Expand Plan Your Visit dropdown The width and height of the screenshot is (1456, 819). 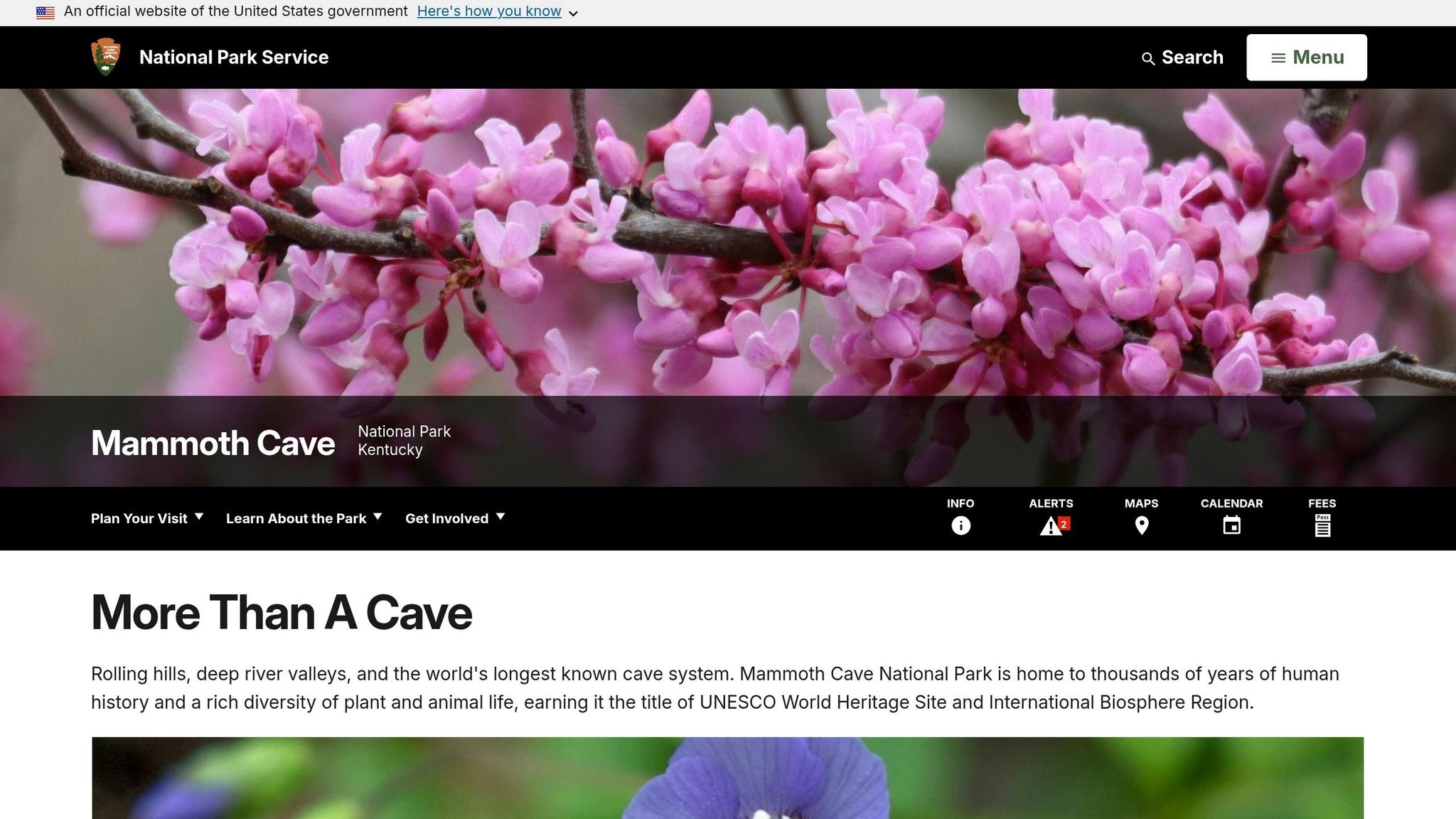pyautogui.click(x=147, y=518)
